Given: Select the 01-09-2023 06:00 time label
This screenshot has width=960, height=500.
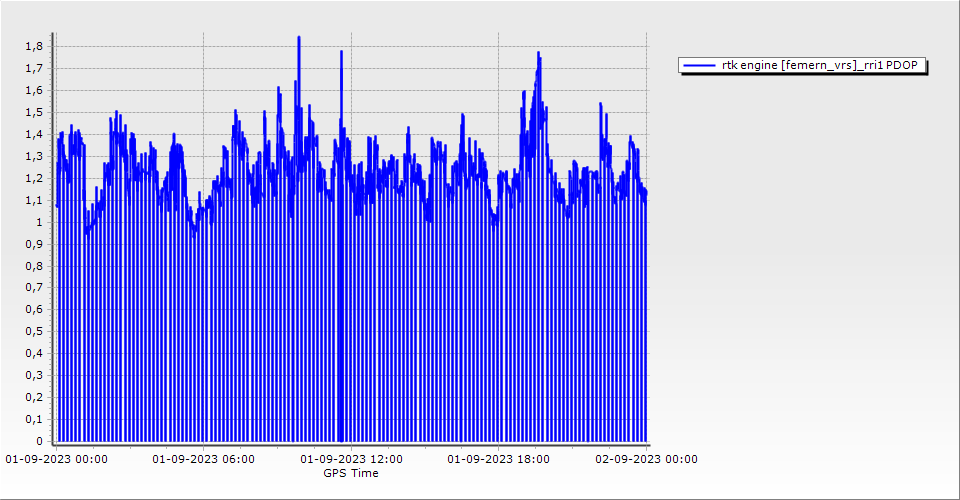Looking at the screenshot, I should (204, 460).
